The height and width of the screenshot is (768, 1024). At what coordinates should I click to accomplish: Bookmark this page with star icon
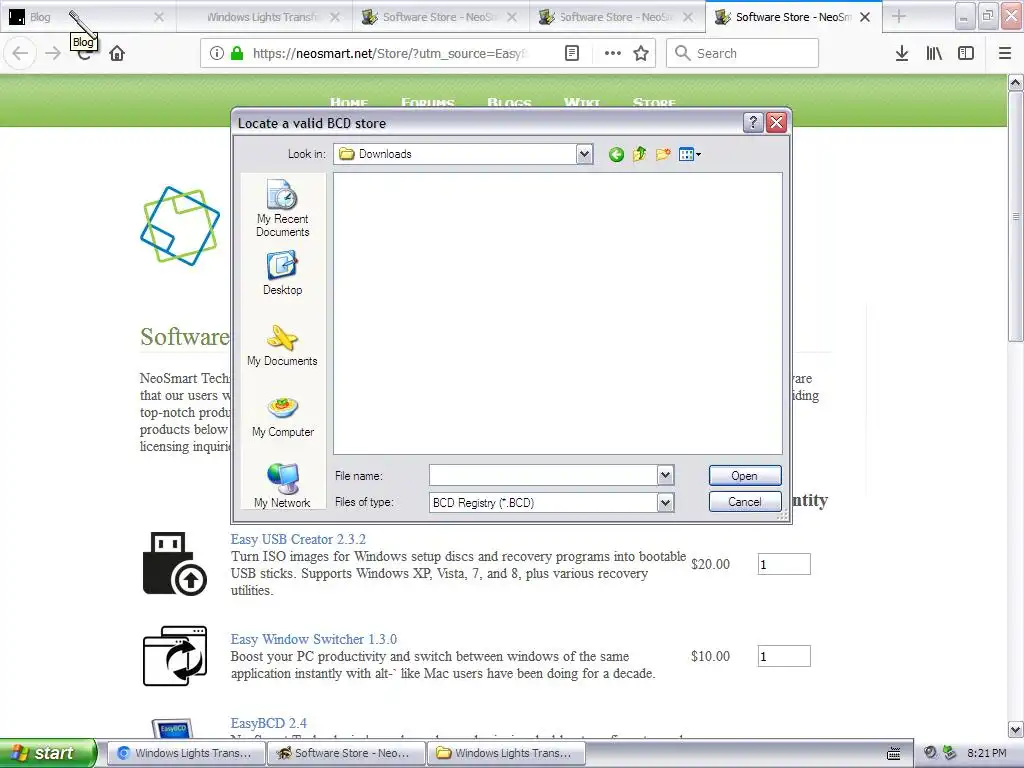[x=641, y=53]
